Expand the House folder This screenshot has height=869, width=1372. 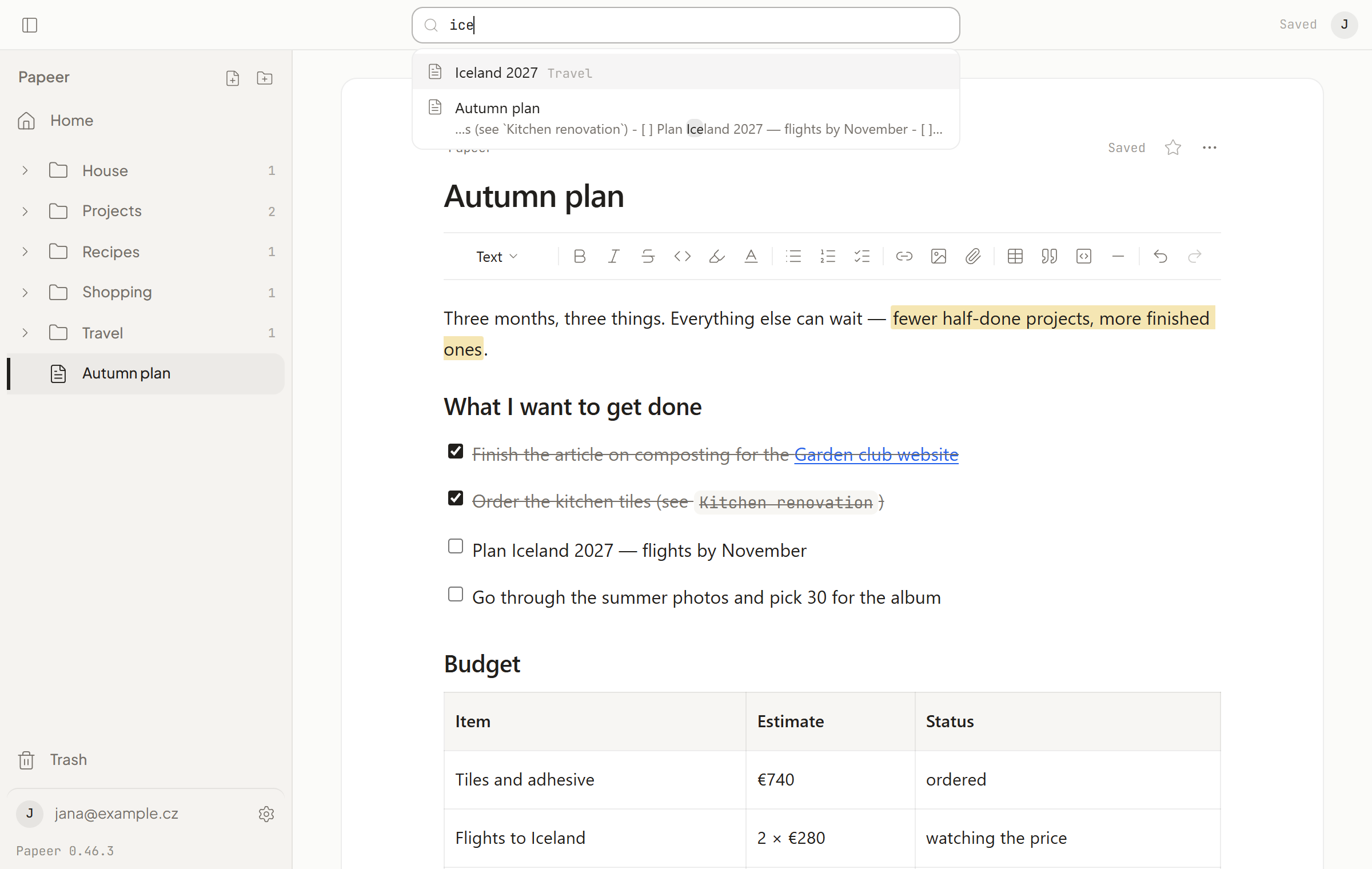point(25,170)
